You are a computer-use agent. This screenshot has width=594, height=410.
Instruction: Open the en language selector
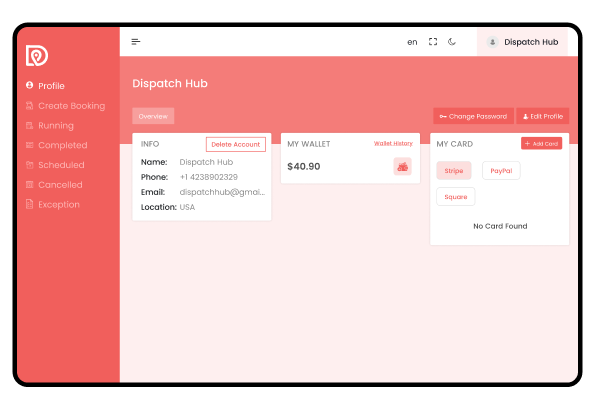412,42
